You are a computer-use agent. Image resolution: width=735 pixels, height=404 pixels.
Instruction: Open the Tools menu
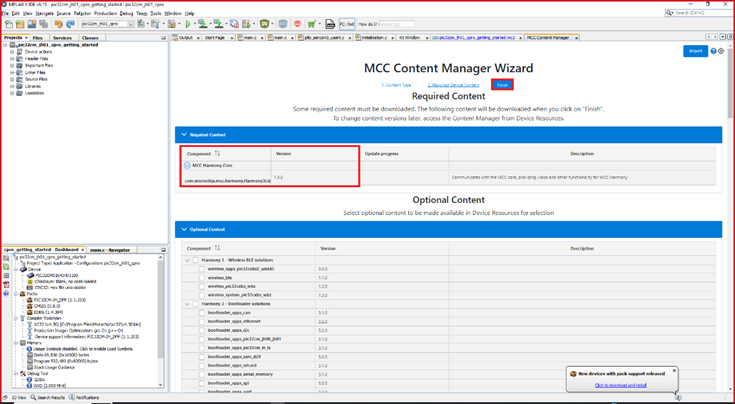click(156, 14)
